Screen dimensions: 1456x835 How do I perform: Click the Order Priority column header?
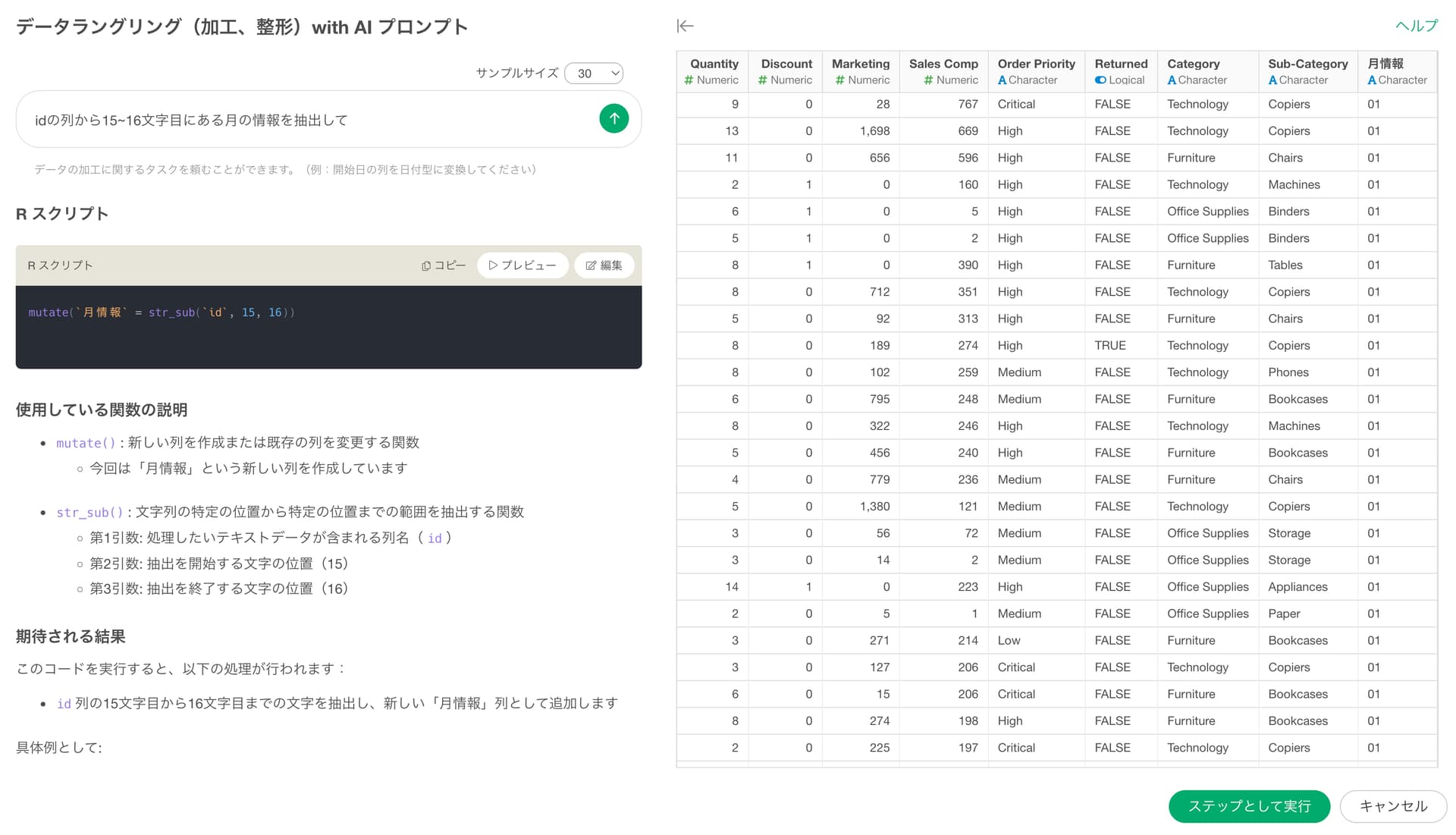coord(1036,64)
